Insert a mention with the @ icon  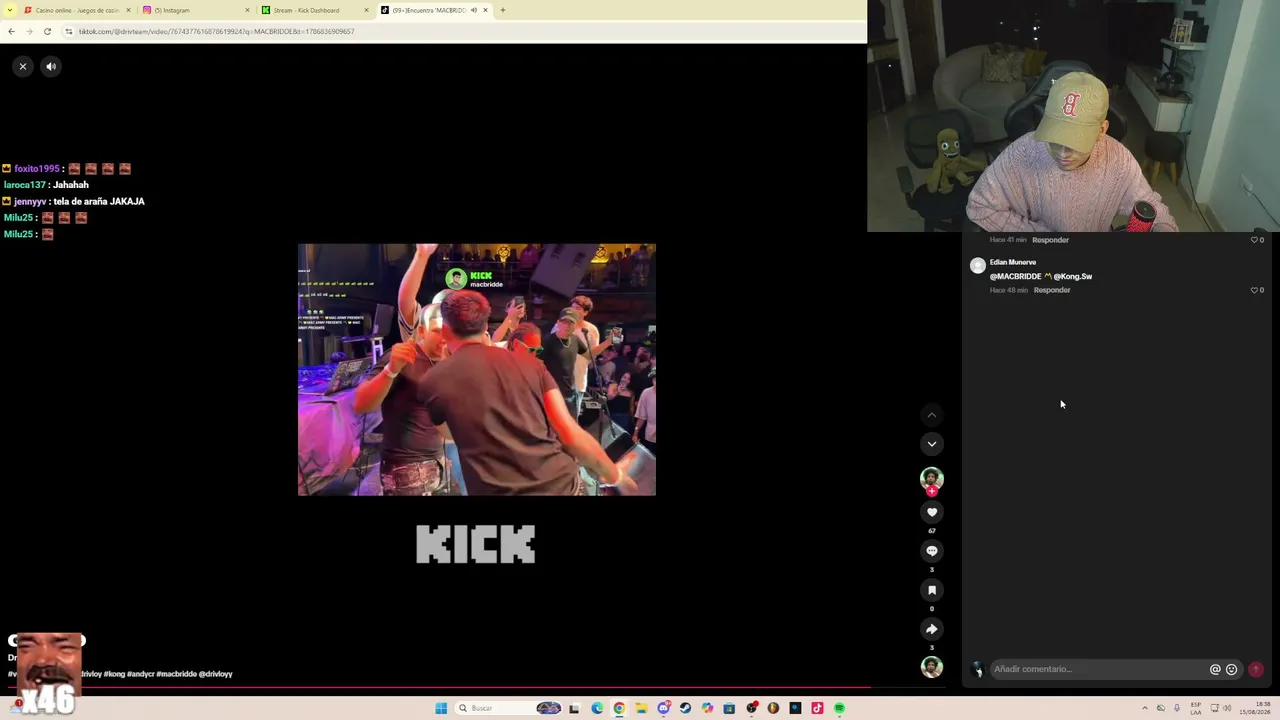(1215, 669)
